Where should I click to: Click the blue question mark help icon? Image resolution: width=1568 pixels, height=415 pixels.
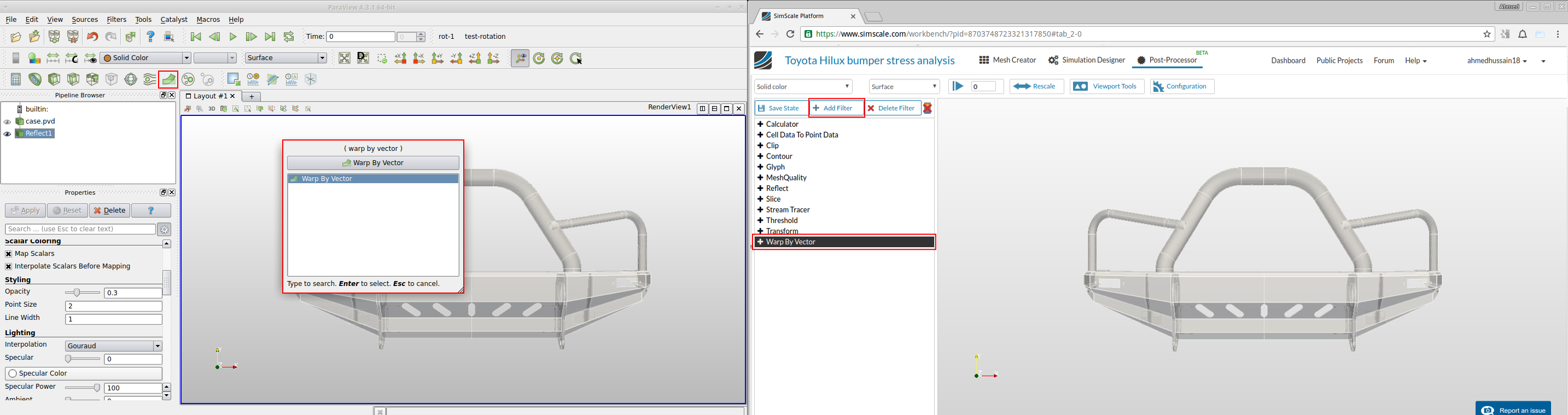[150, 37]
